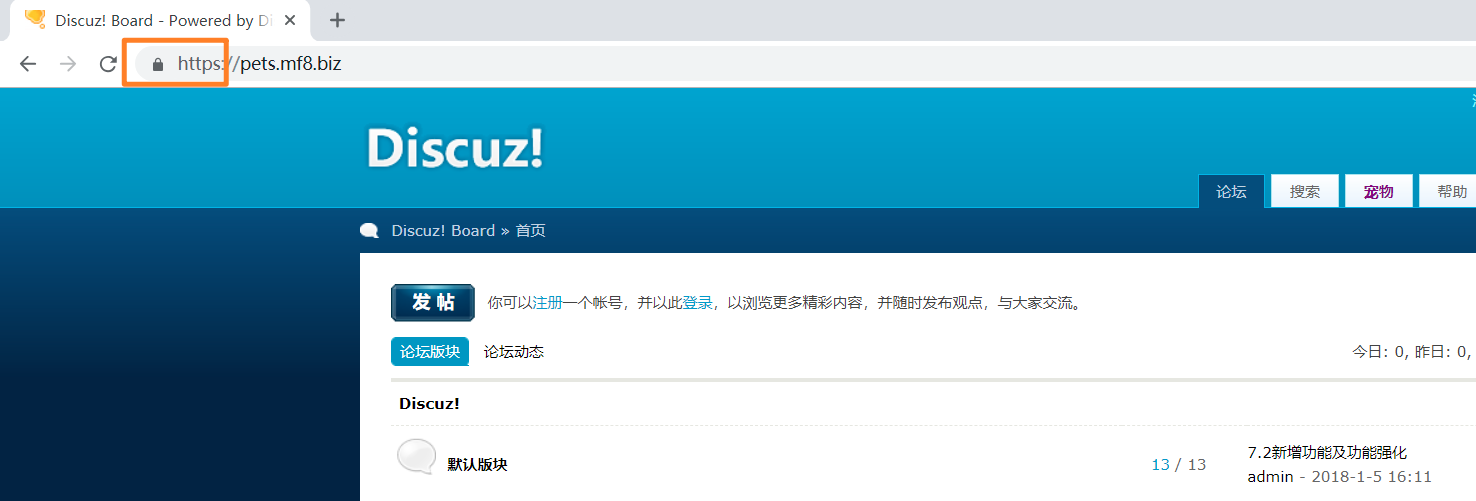Open the 论坛 navigation tab
This screenshot has width=1476, height=501.
tap(1231, 191)
